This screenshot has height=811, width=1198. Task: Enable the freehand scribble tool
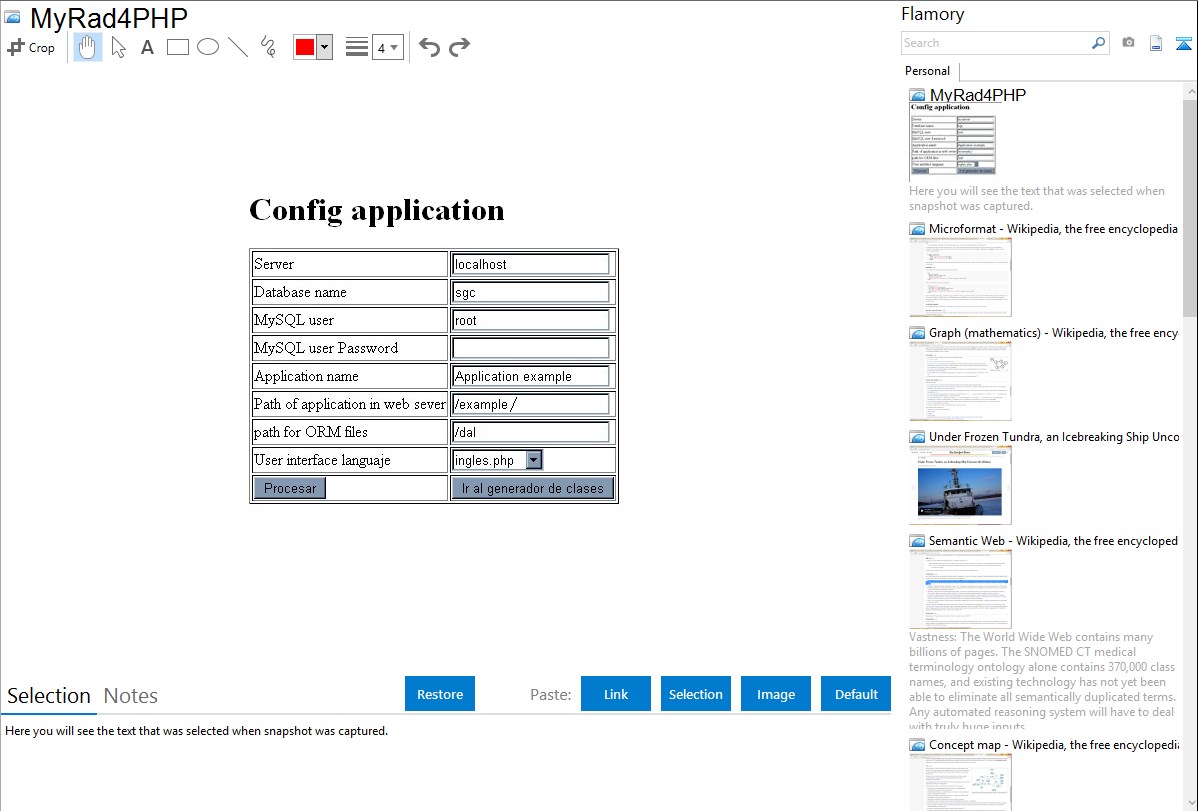point(268,47)
